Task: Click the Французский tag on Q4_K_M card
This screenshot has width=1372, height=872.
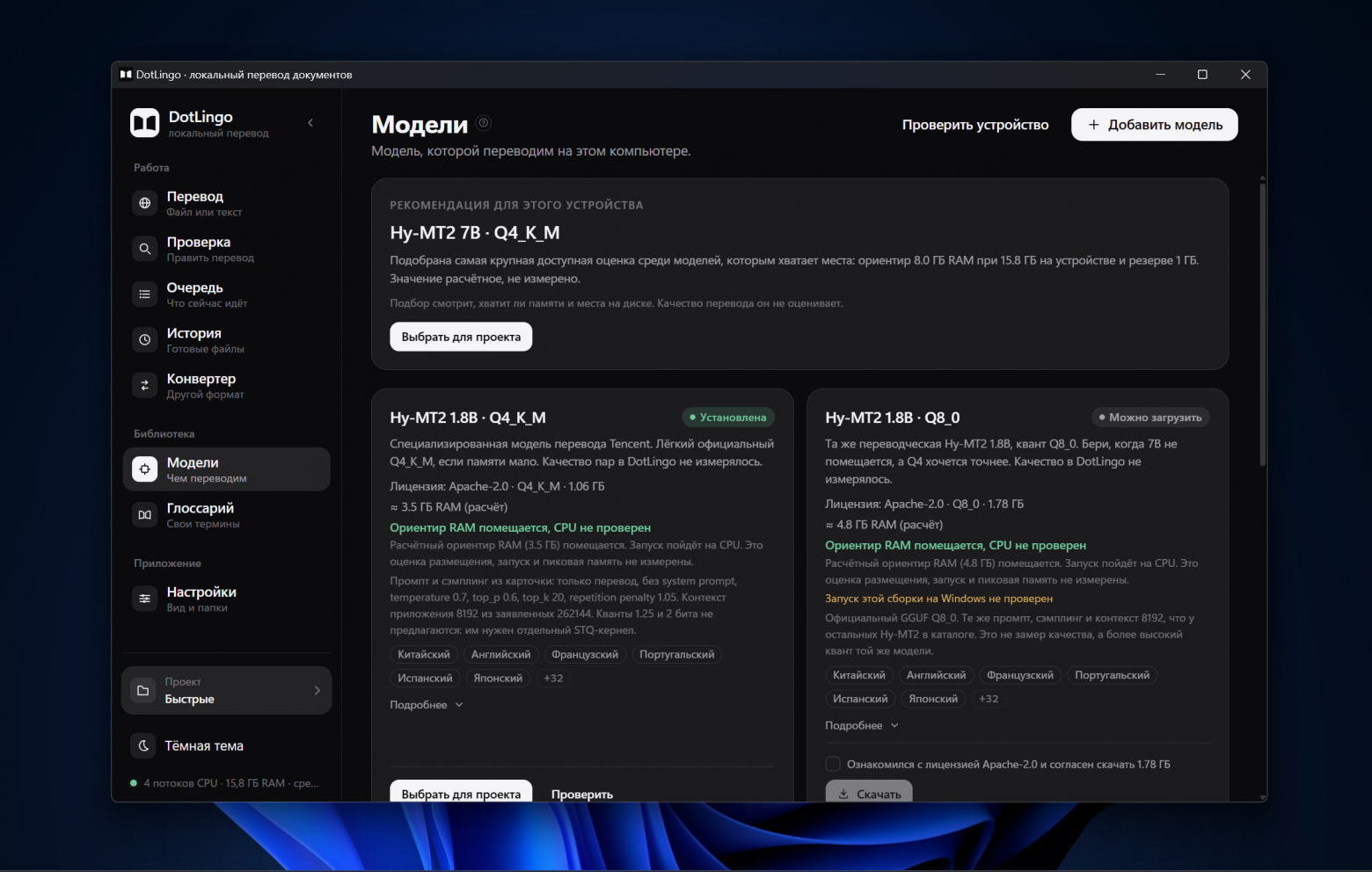Action: 585,654
